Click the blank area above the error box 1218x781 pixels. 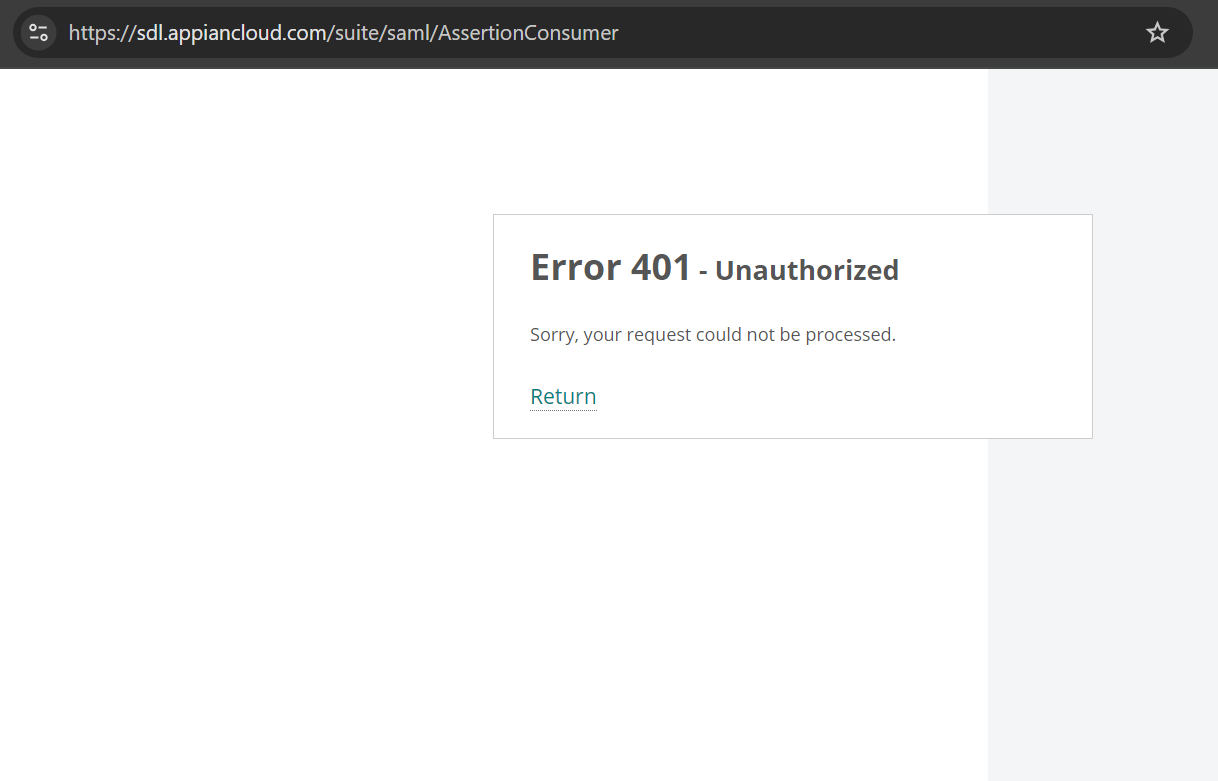740,140
